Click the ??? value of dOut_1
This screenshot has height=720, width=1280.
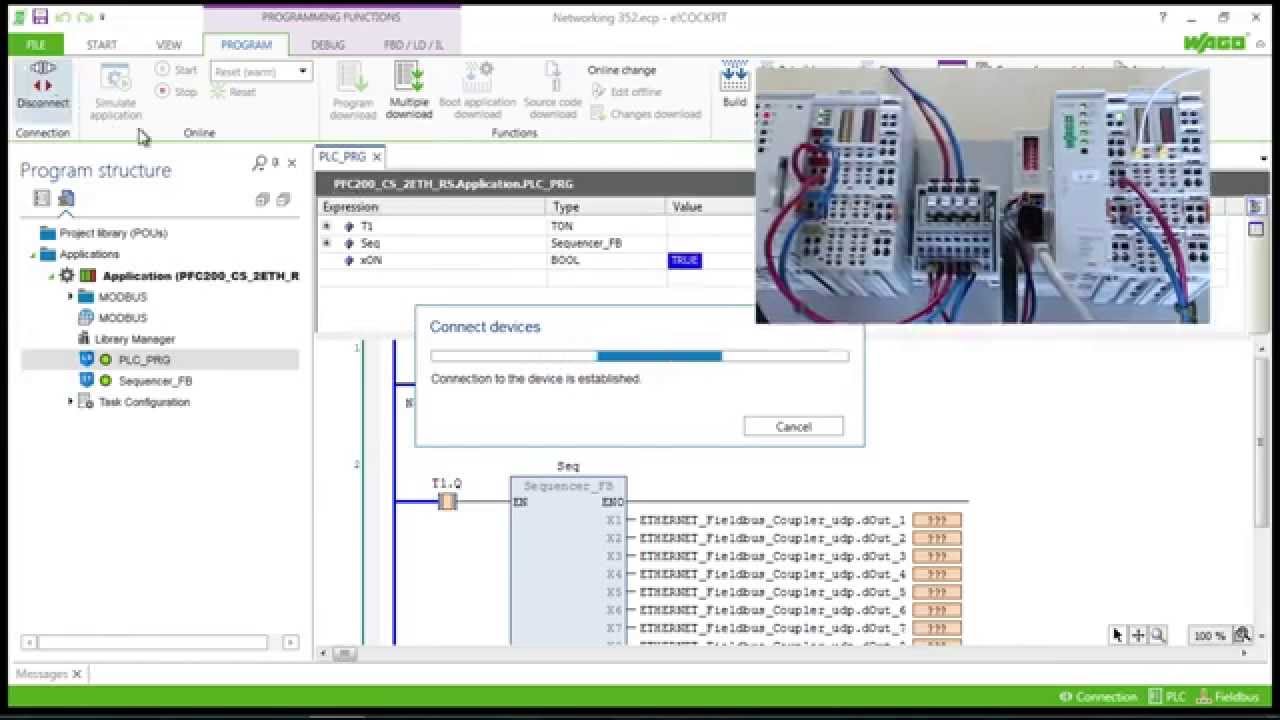pos(937,520)
